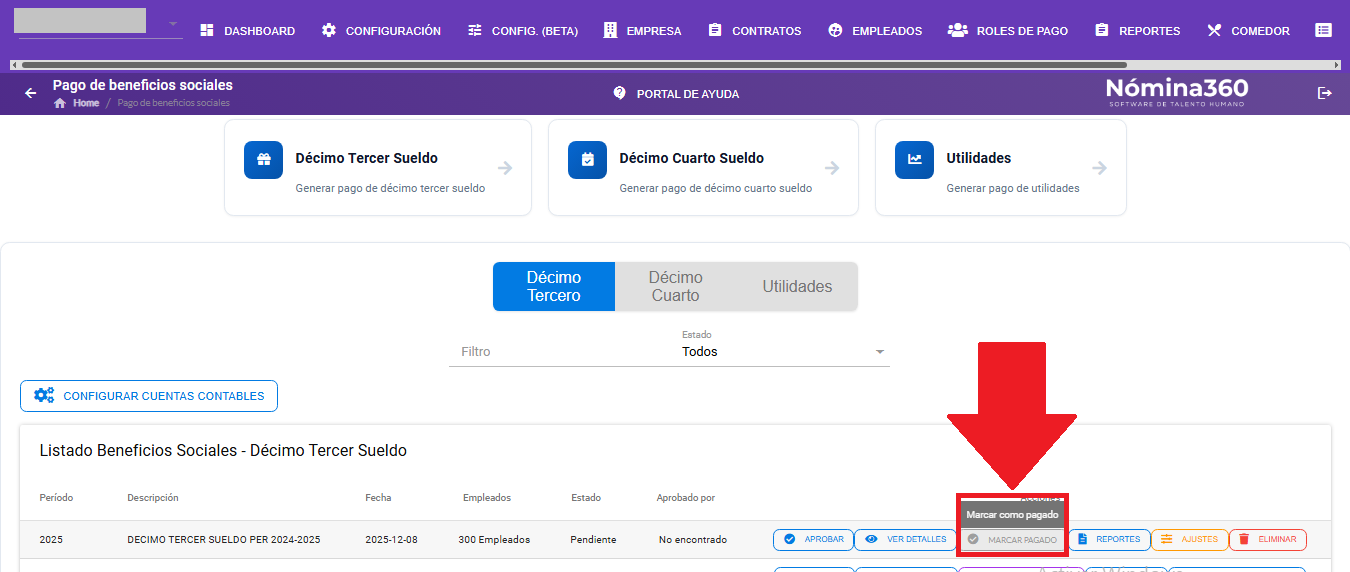This screenshot has height=572, width=1350.
Task: Click the arrow on the Décimo Tercer Sueldo card
Action: pyautogui.click(x=505, y=168)
